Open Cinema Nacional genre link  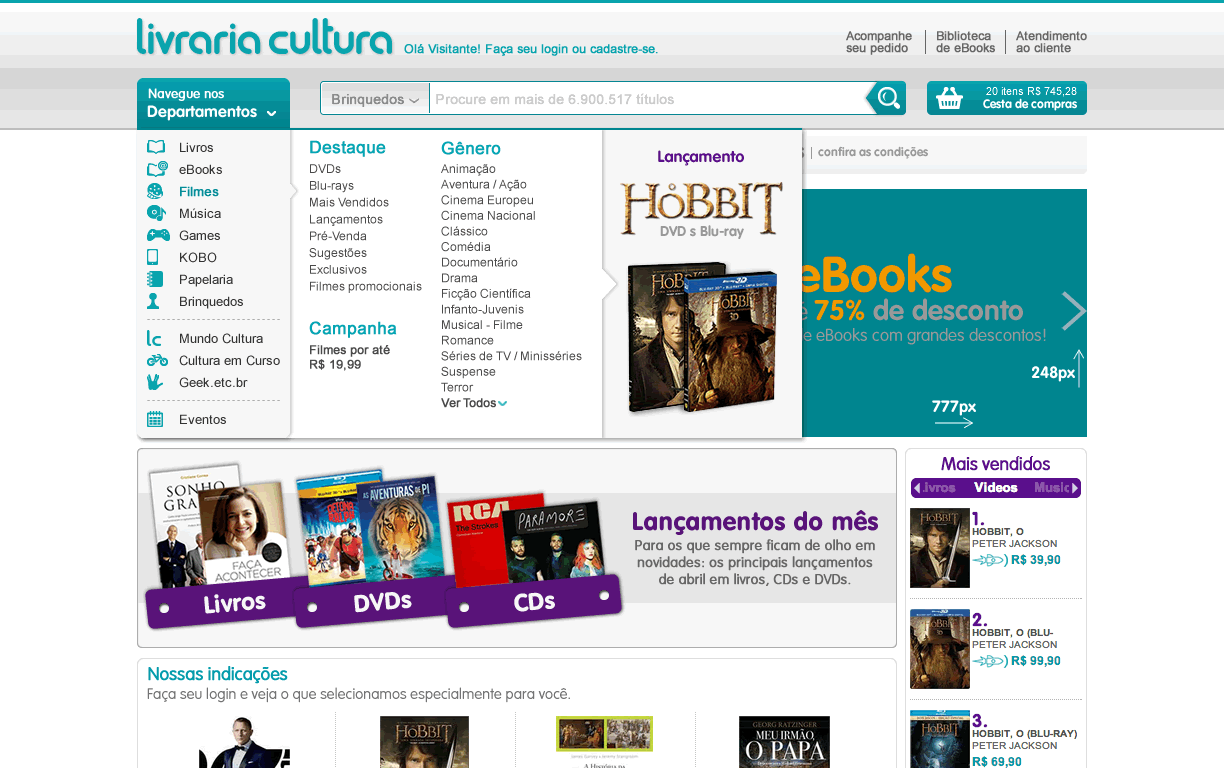coord(488,216)
